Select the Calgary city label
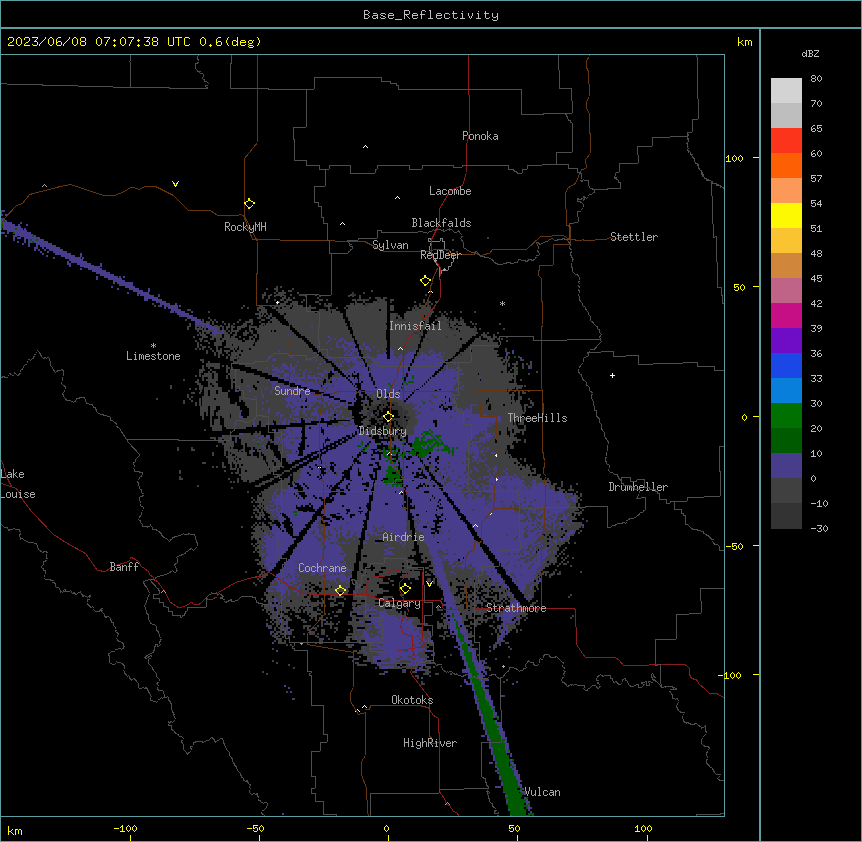Viewport: 862px width, 842px height. [x=399, y=603]
